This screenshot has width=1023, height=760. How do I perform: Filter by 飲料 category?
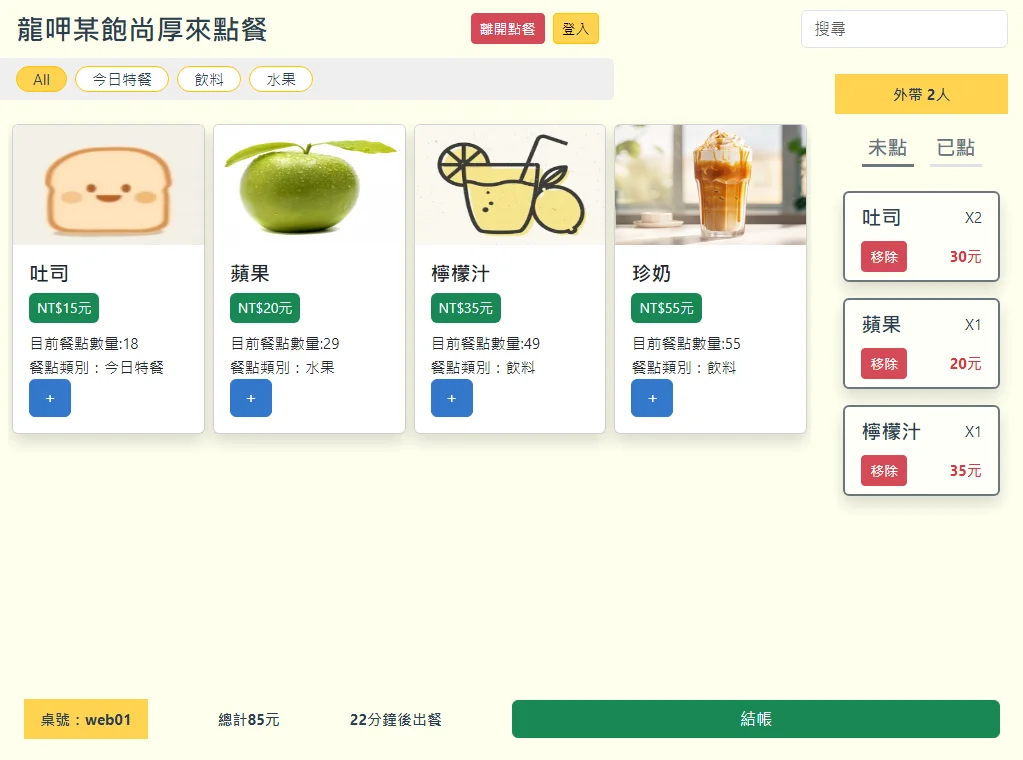point(209,80)
